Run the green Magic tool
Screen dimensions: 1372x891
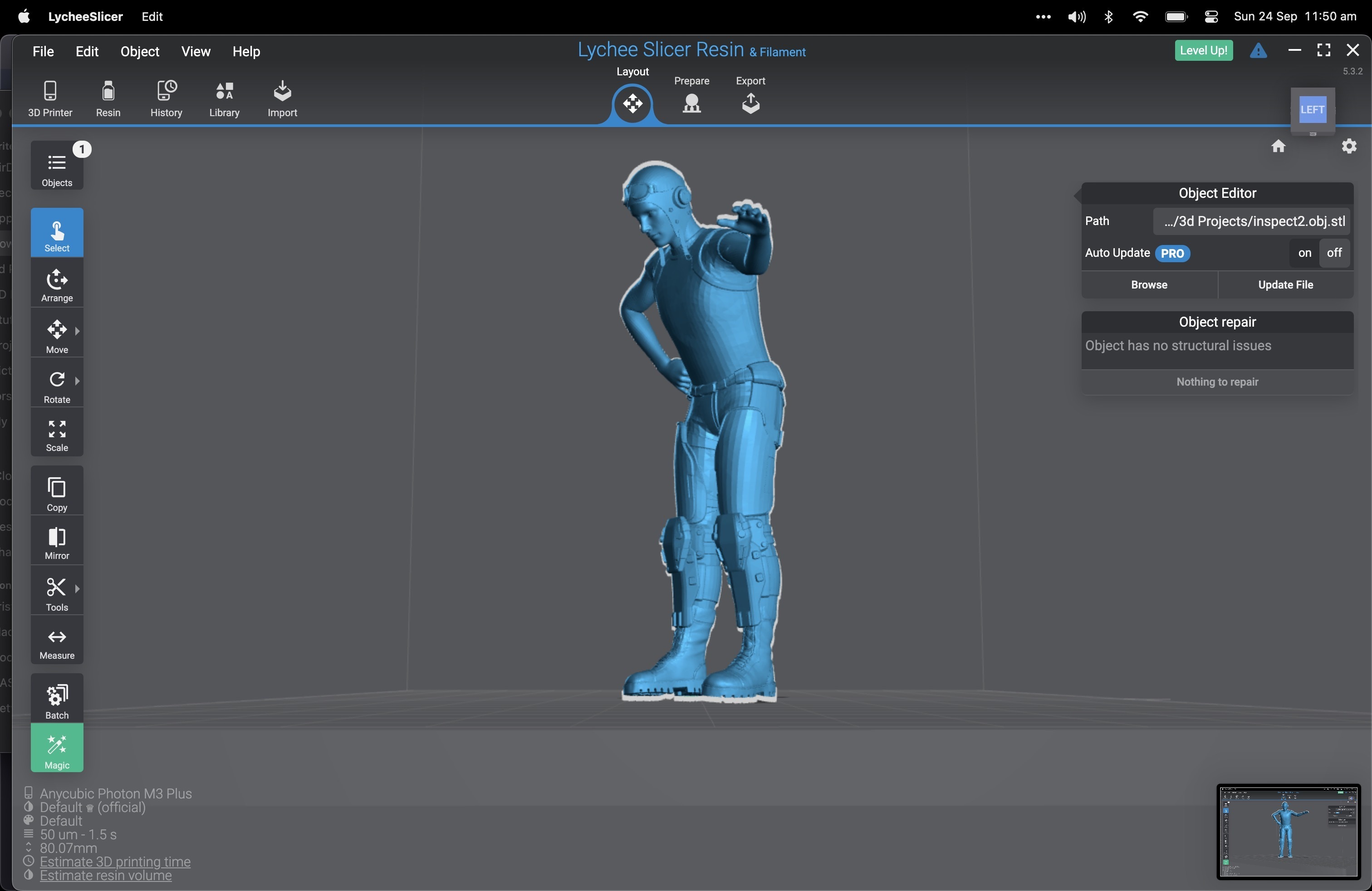pos(57,749)
